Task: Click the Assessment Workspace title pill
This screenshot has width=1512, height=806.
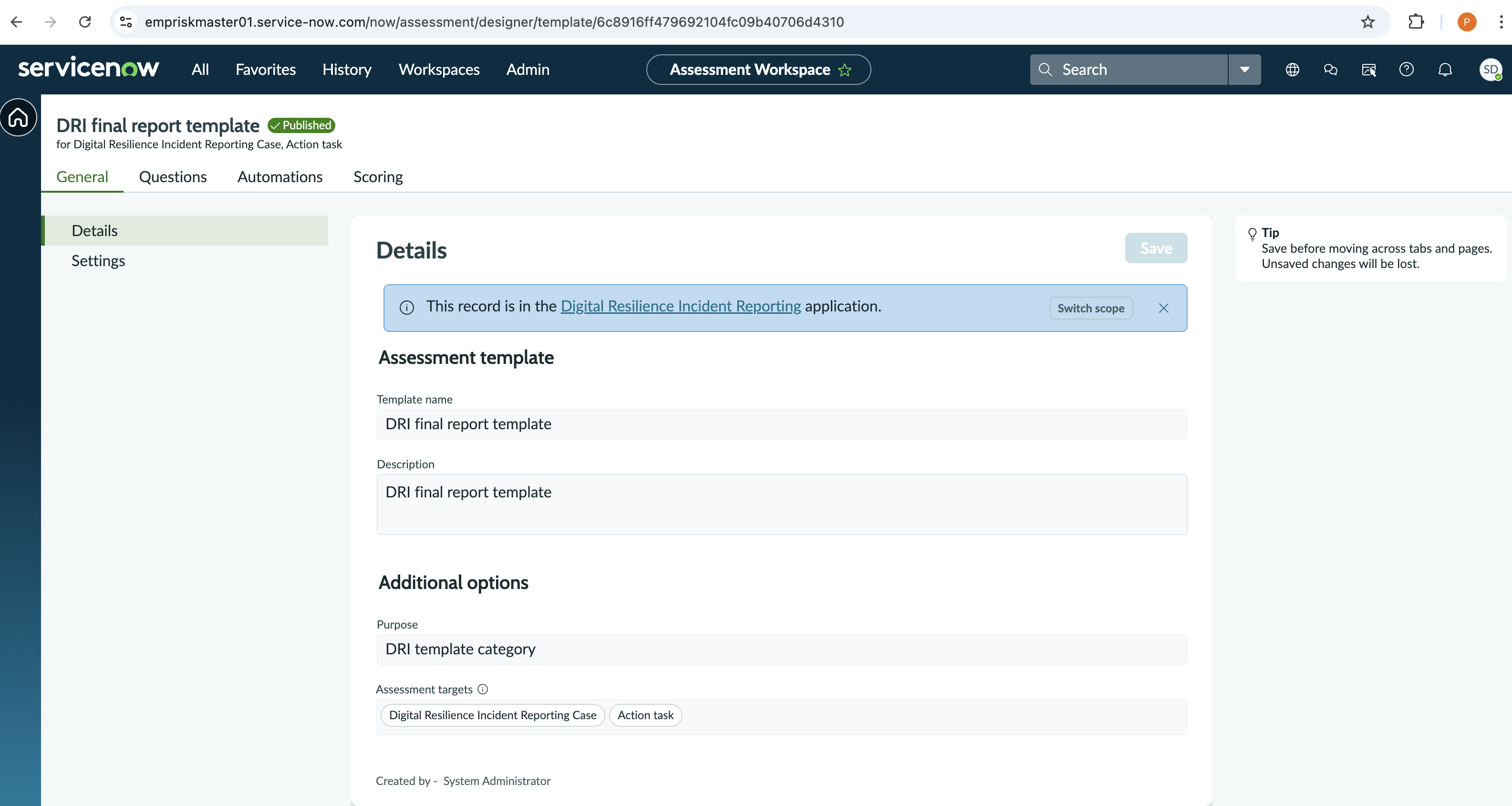Action: point(758,70)
